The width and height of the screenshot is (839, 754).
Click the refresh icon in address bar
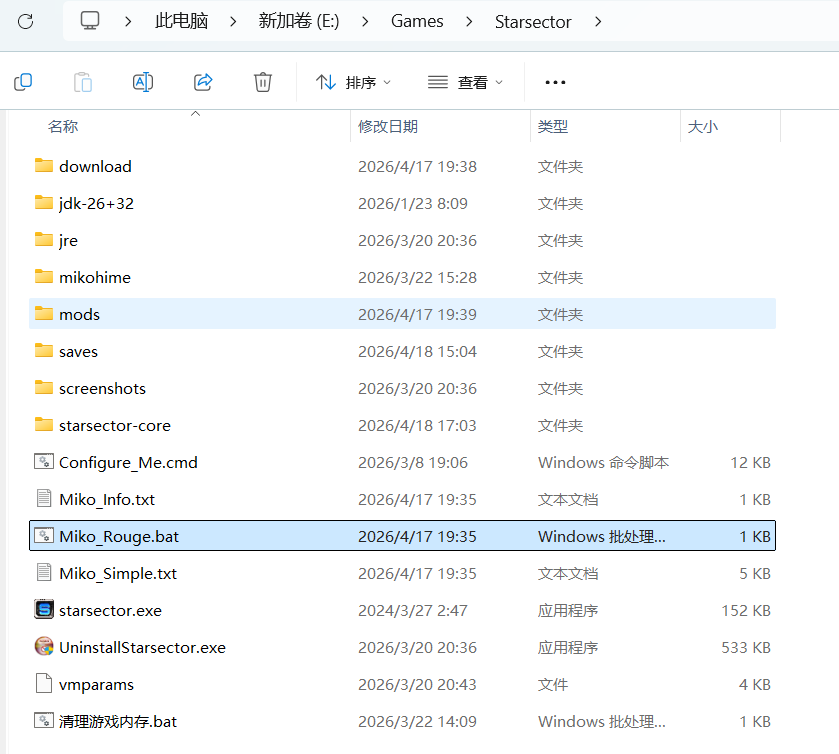26,21
